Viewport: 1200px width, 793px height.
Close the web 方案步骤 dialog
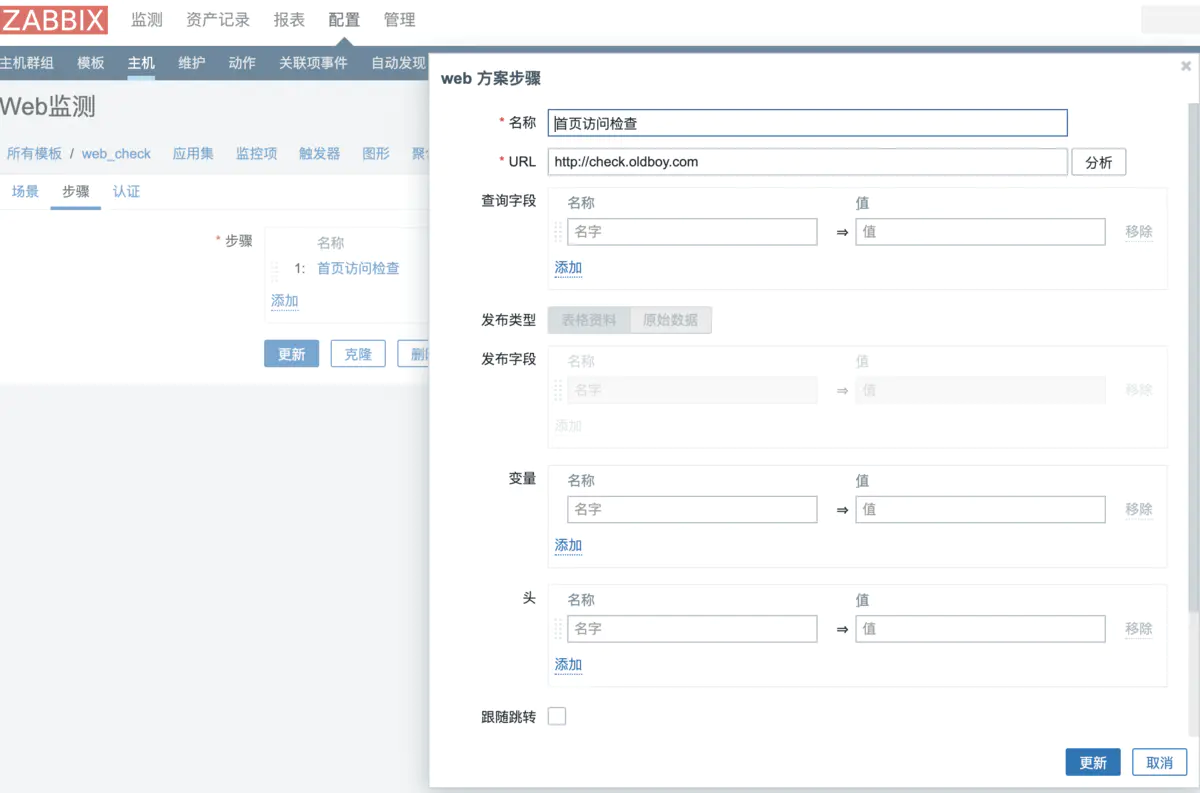pos(1186,66)
